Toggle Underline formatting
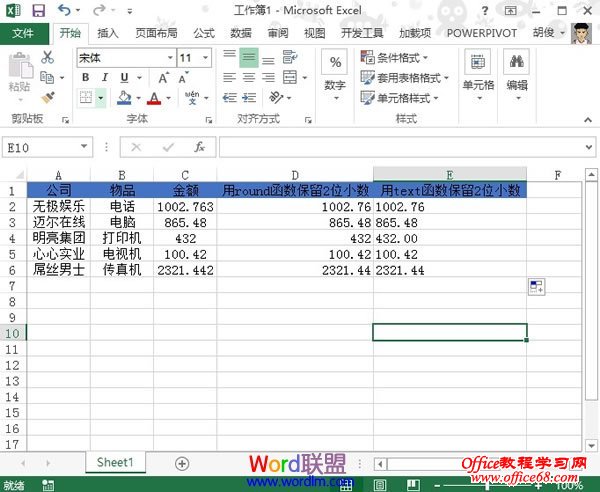 (124, 78)
